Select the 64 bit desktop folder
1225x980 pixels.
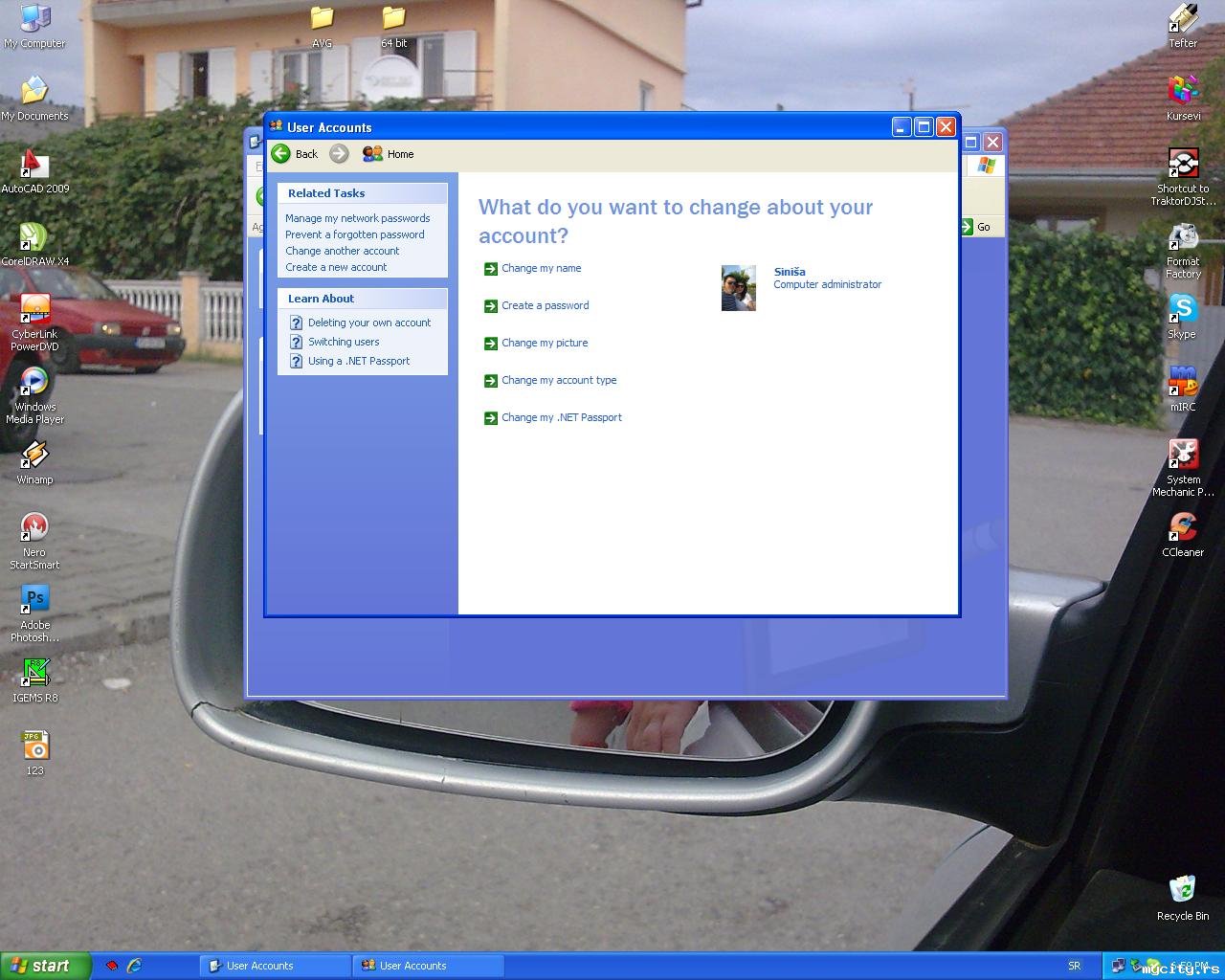(393, 26)
